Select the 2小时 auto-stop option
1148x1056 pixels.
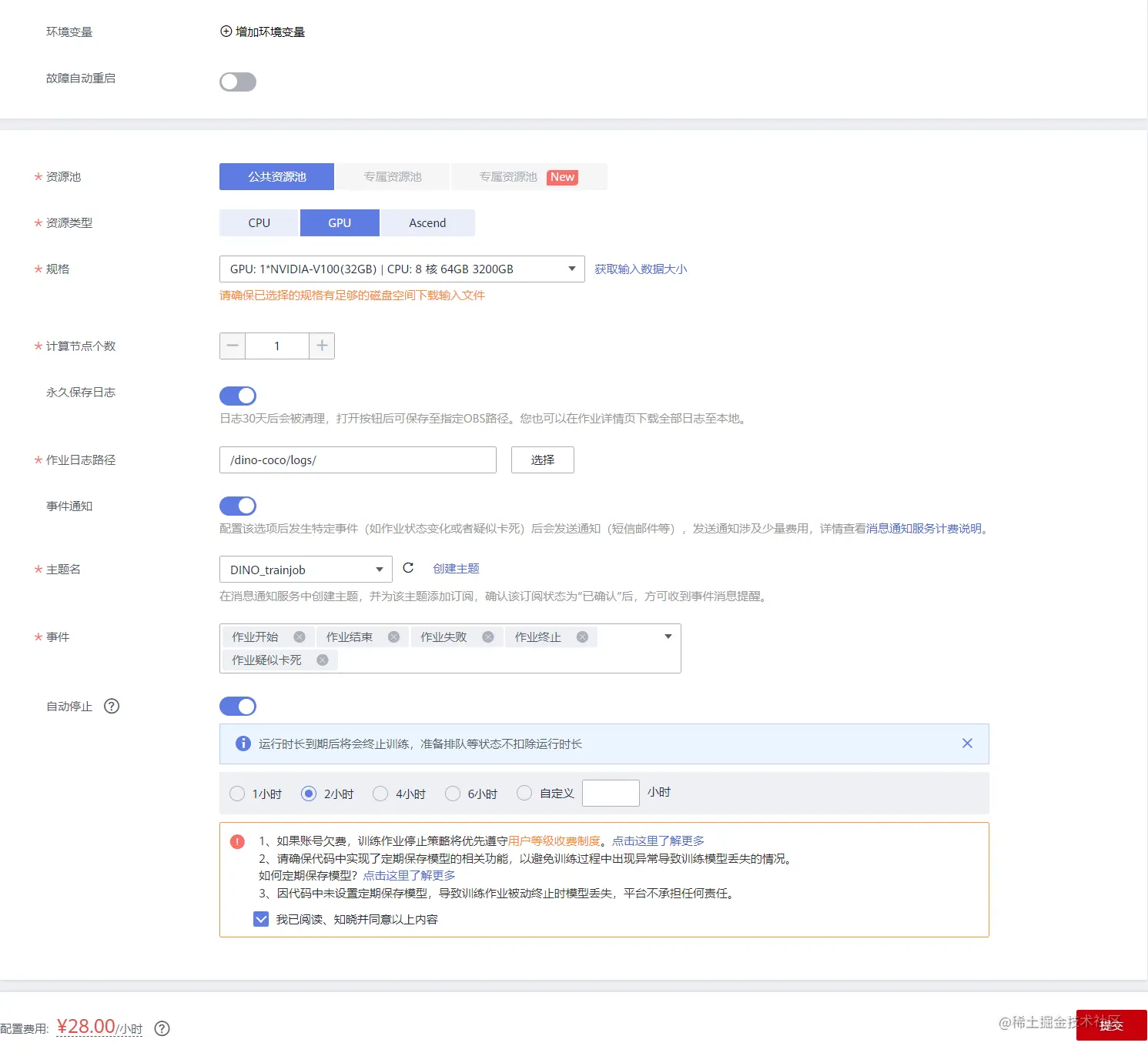(x=309, y=794)
